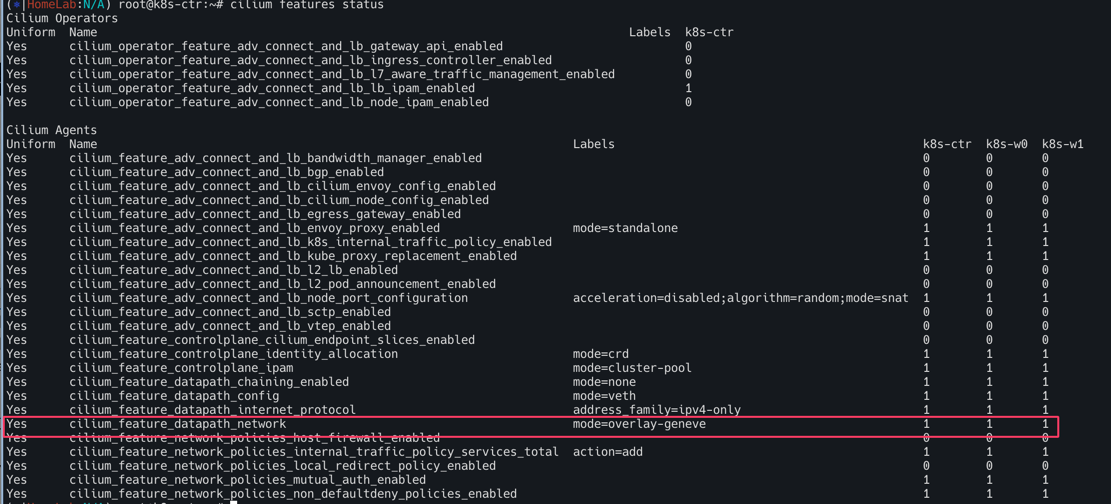
Task: Click the mode=veth label
Action: coord(604,396)
